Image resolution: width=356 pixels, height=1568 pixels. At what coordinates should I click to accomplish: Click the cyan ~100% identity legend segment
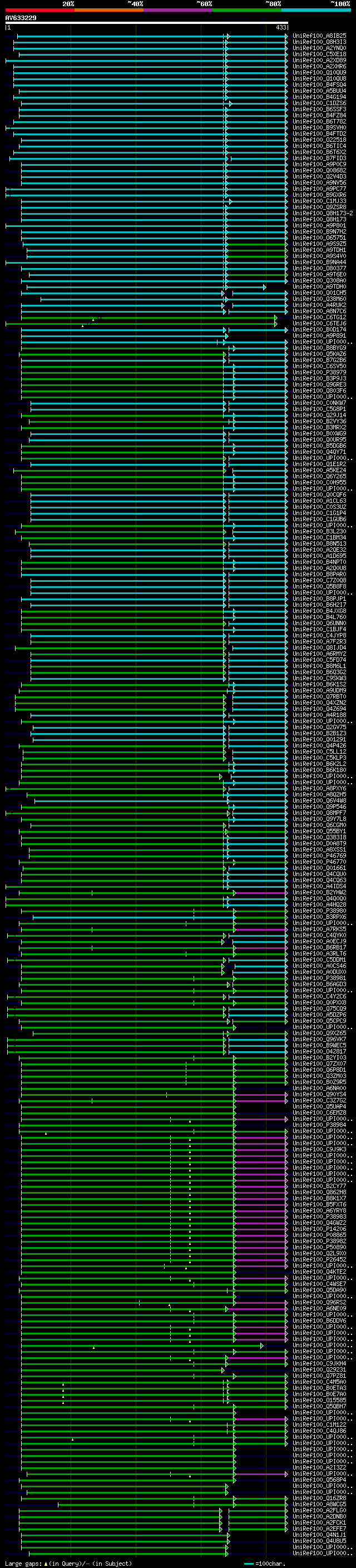[316, 10]
